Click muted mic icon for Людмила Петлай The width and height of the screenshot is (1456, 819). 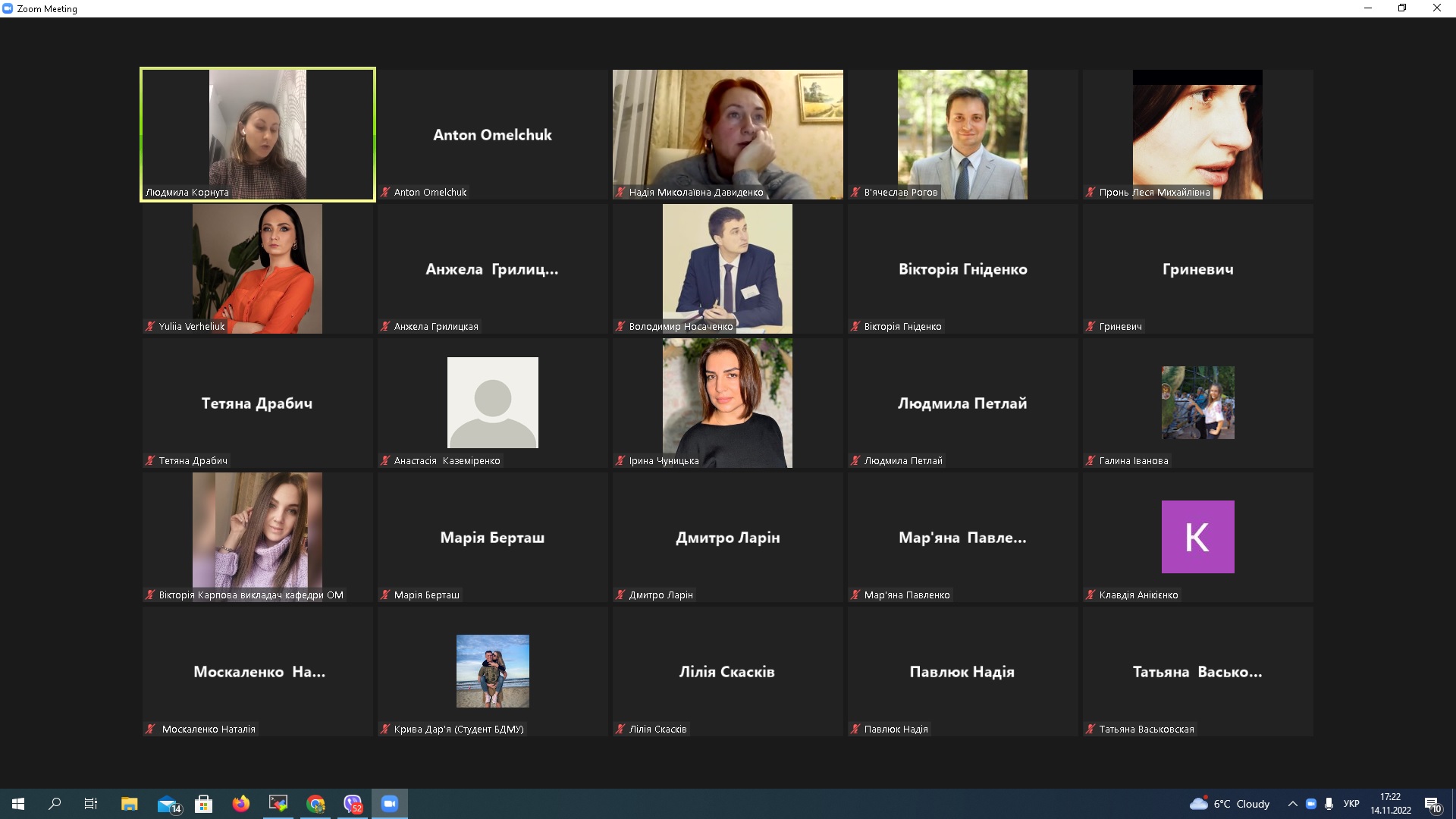click(855, 461)
